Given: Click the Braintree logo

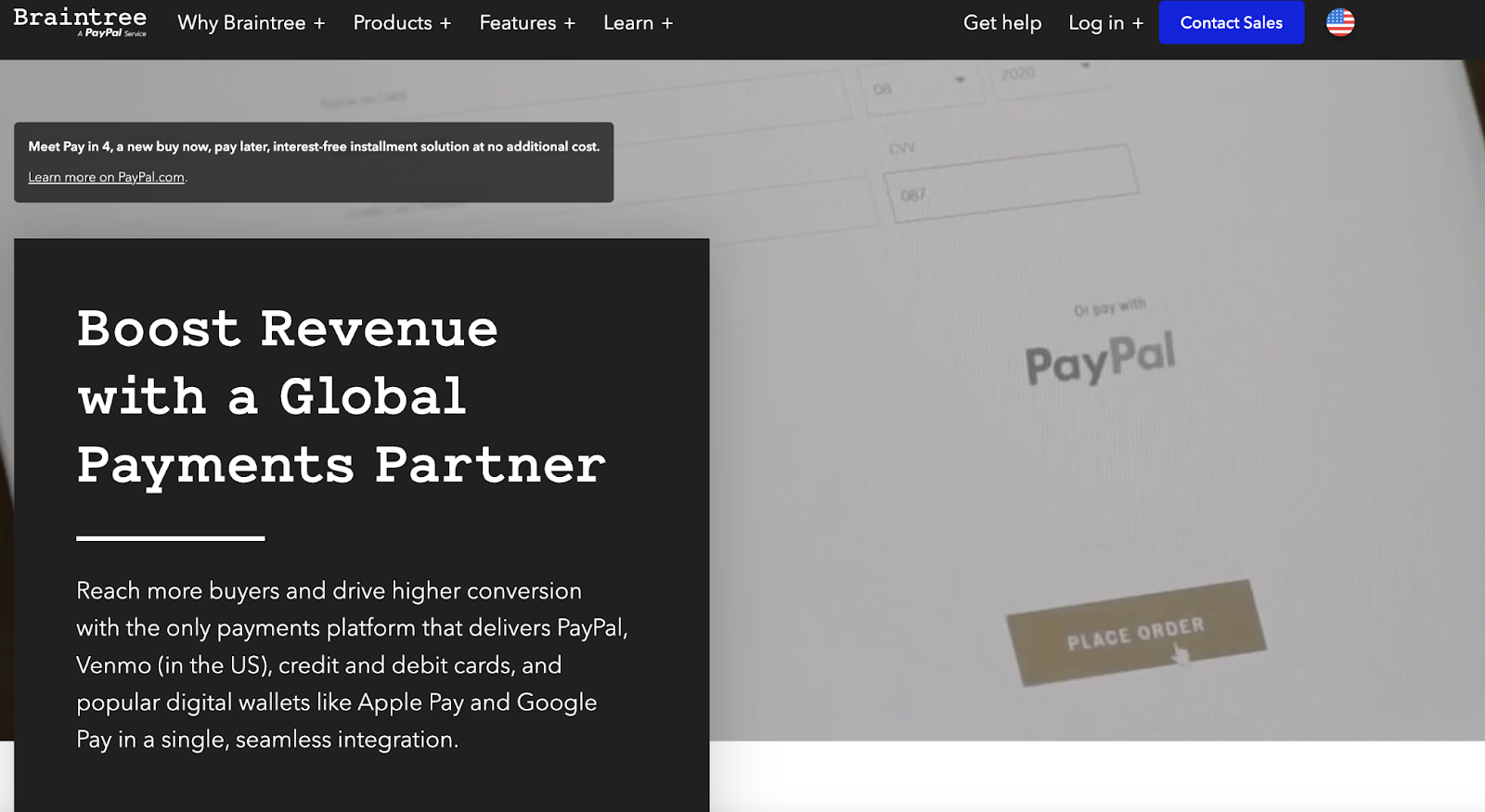Looking at the screenshot, I should (80, 22).
